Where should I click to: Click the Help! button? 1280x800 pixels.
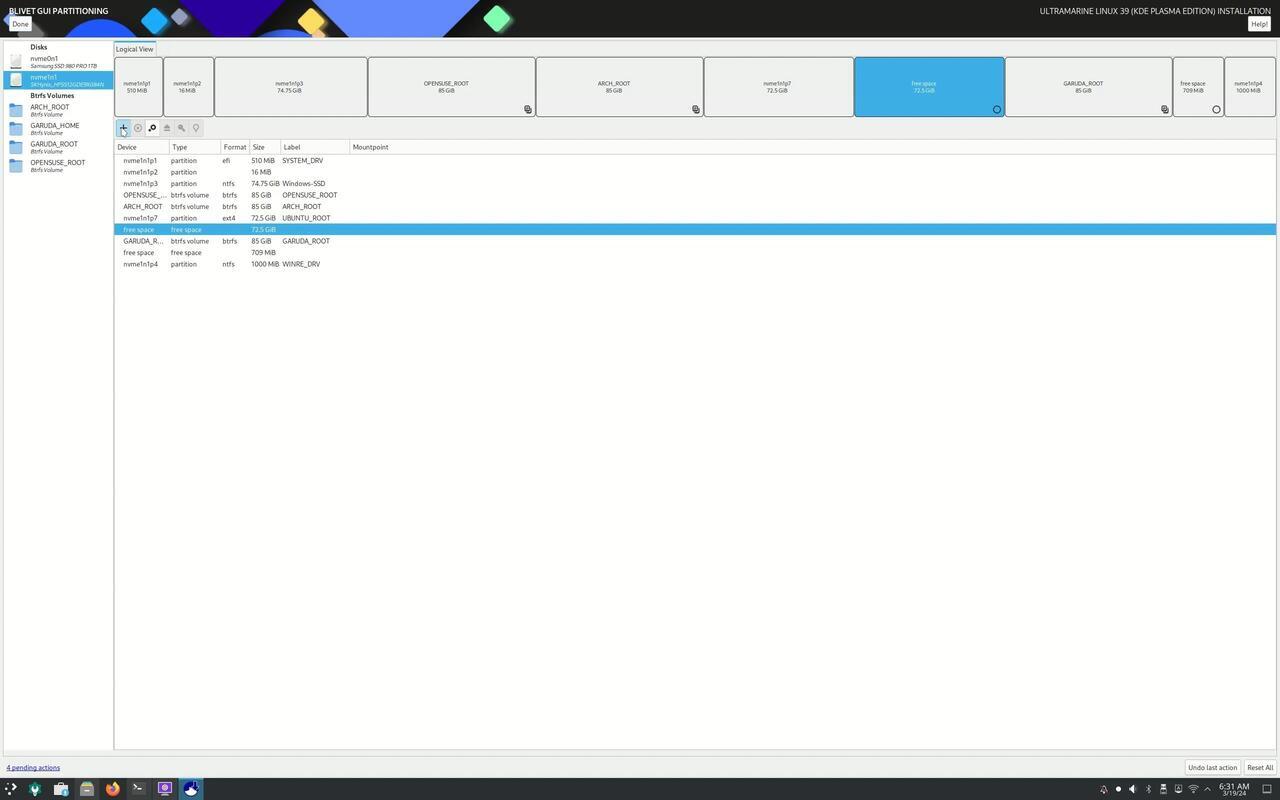(1259, 24)
